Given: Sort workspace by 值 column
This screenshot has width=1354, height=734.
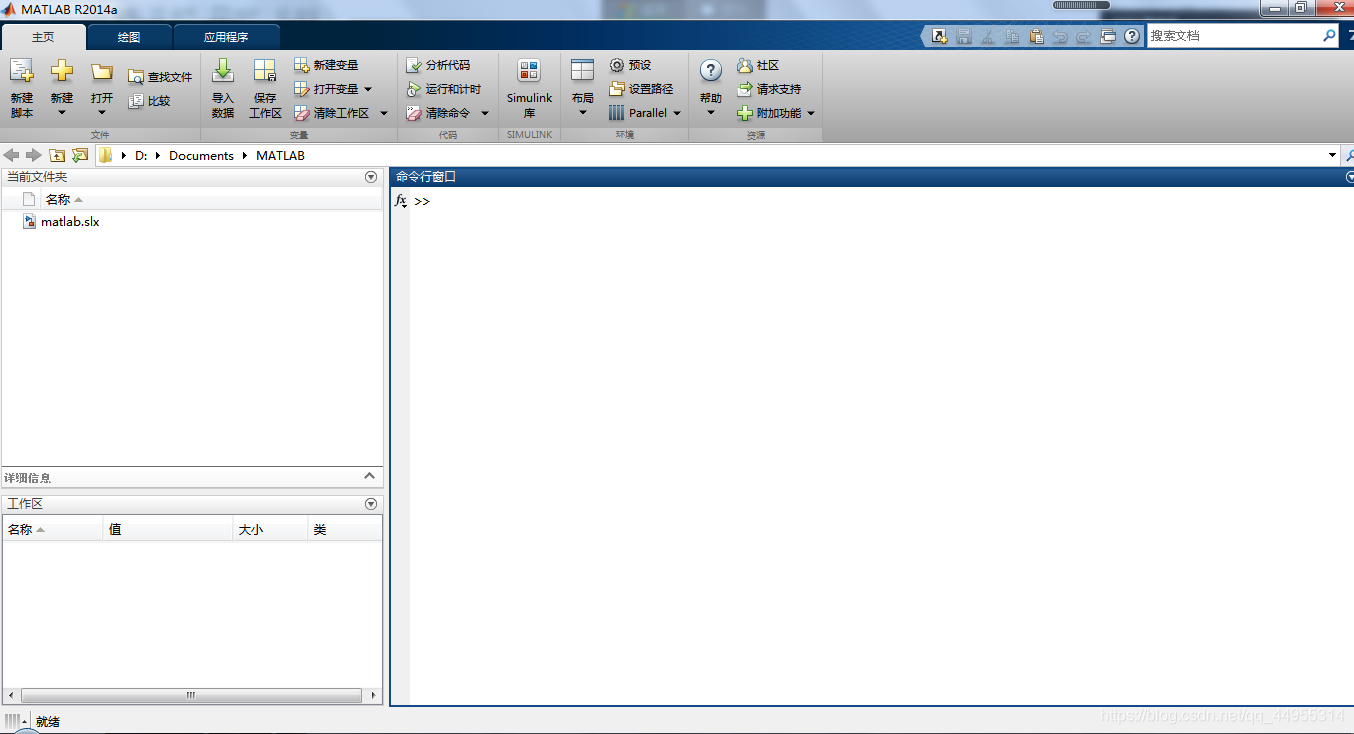Looking at the screenshot, I should 168,530.
